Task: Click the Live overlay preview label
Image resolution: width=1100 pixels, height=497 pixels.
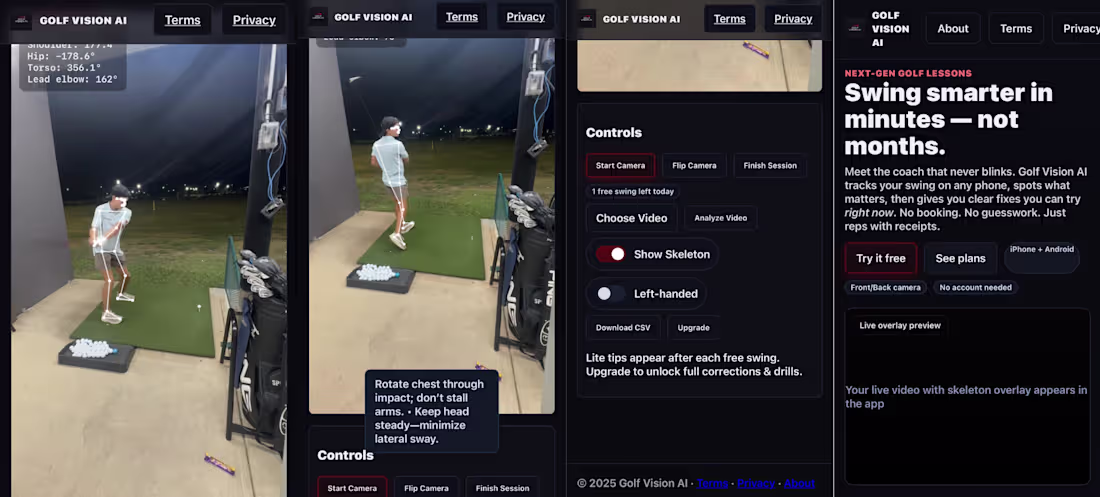Action: 900,326
